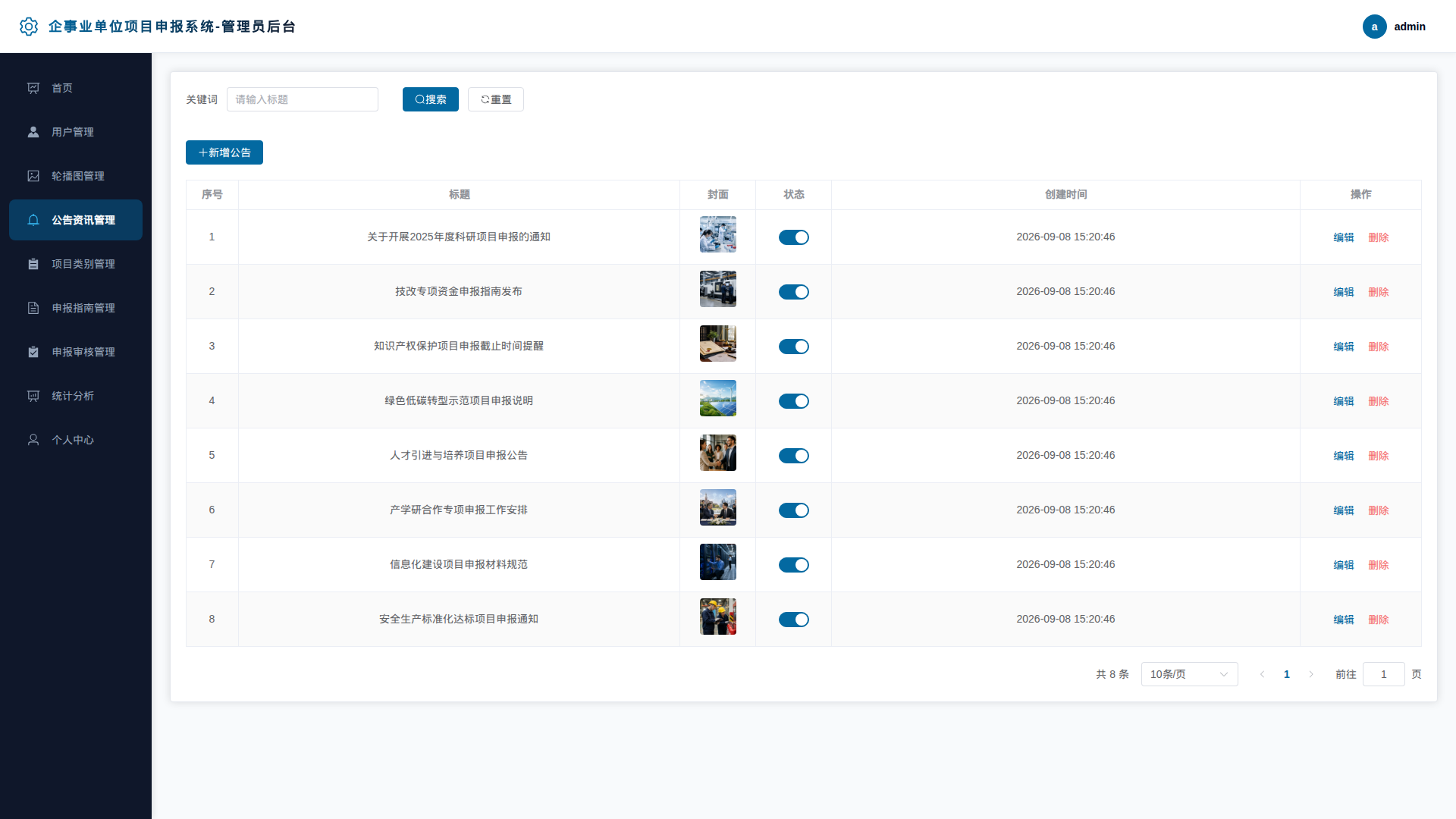Delete row 产学研合作专项申报工作安排
1456x819 pixels.
(x=1378, y=510)
